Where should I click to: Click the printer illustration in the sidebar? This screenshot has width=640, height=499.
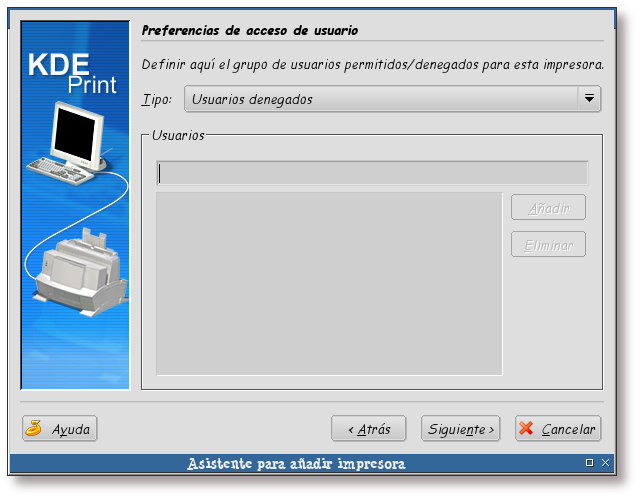pyautogui.click(x=78, y=268)
